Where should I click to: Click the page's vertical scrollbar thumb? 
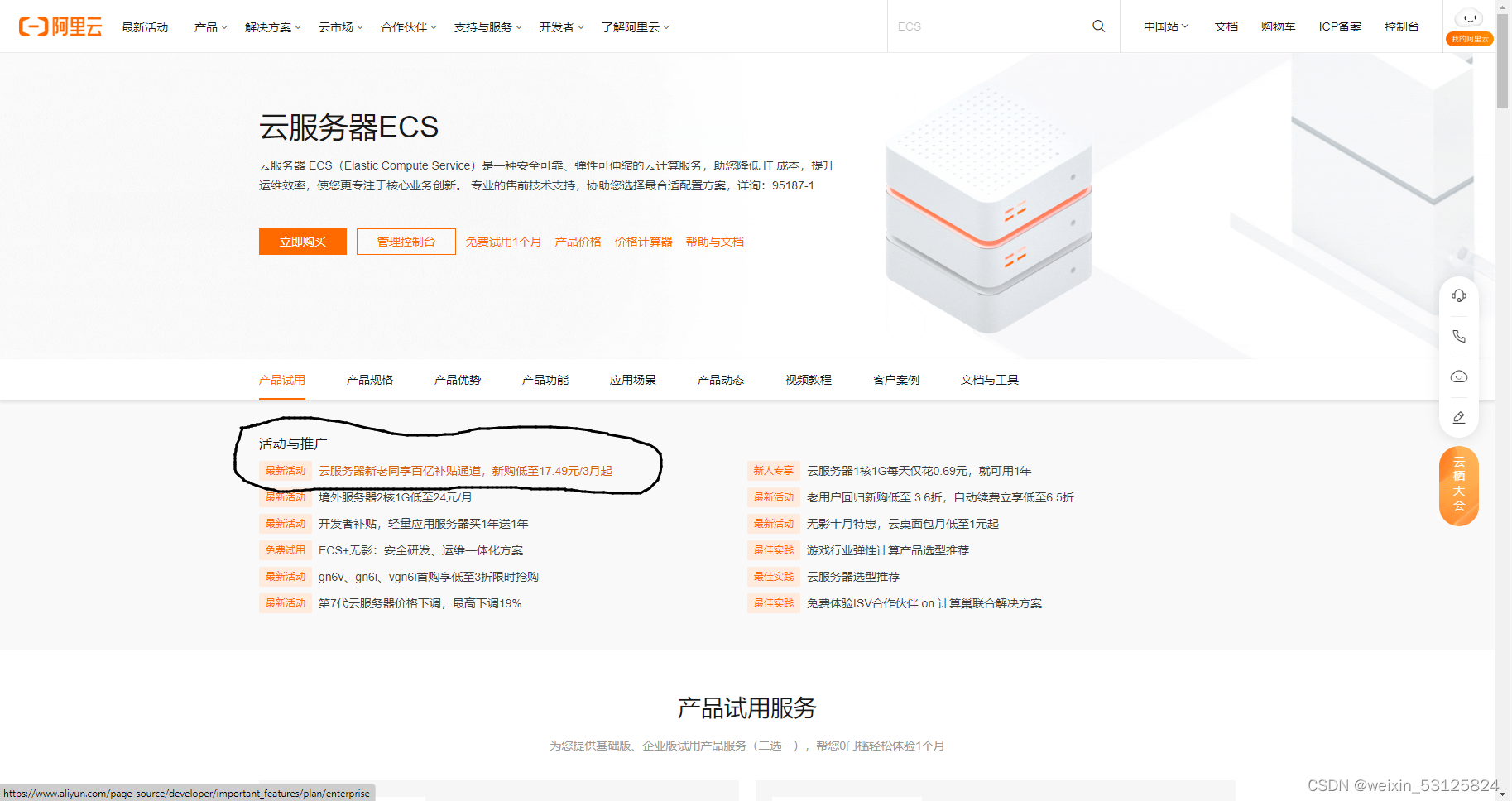1503,60
